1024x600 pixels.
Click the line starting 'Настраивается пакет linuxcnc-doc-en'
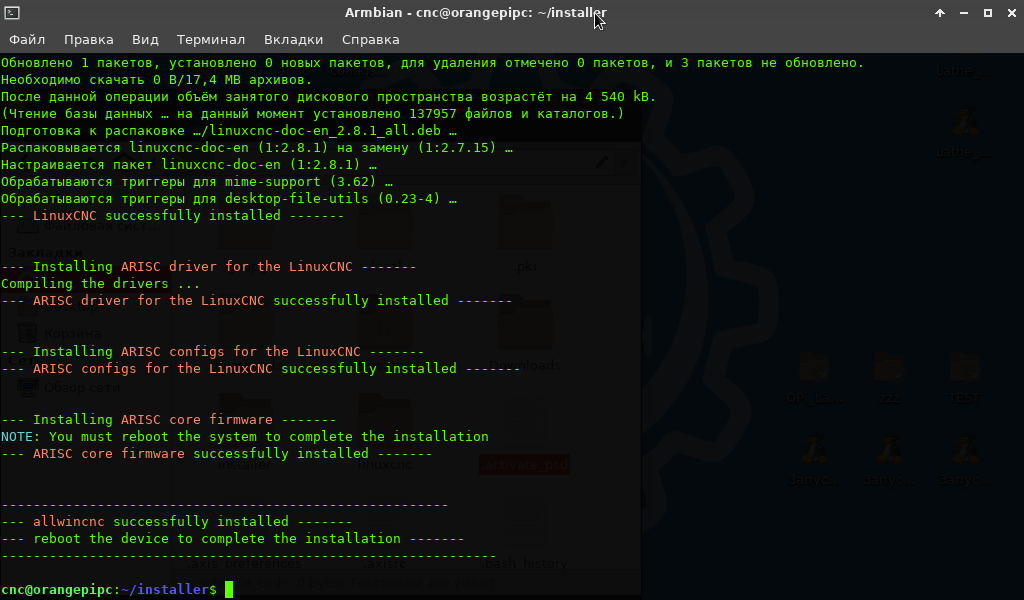coord(189,165)
